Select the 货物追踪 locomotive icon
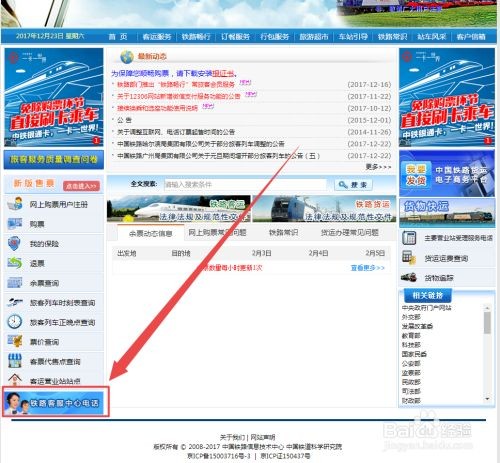500x463 pixels. (x=409, y=277)
